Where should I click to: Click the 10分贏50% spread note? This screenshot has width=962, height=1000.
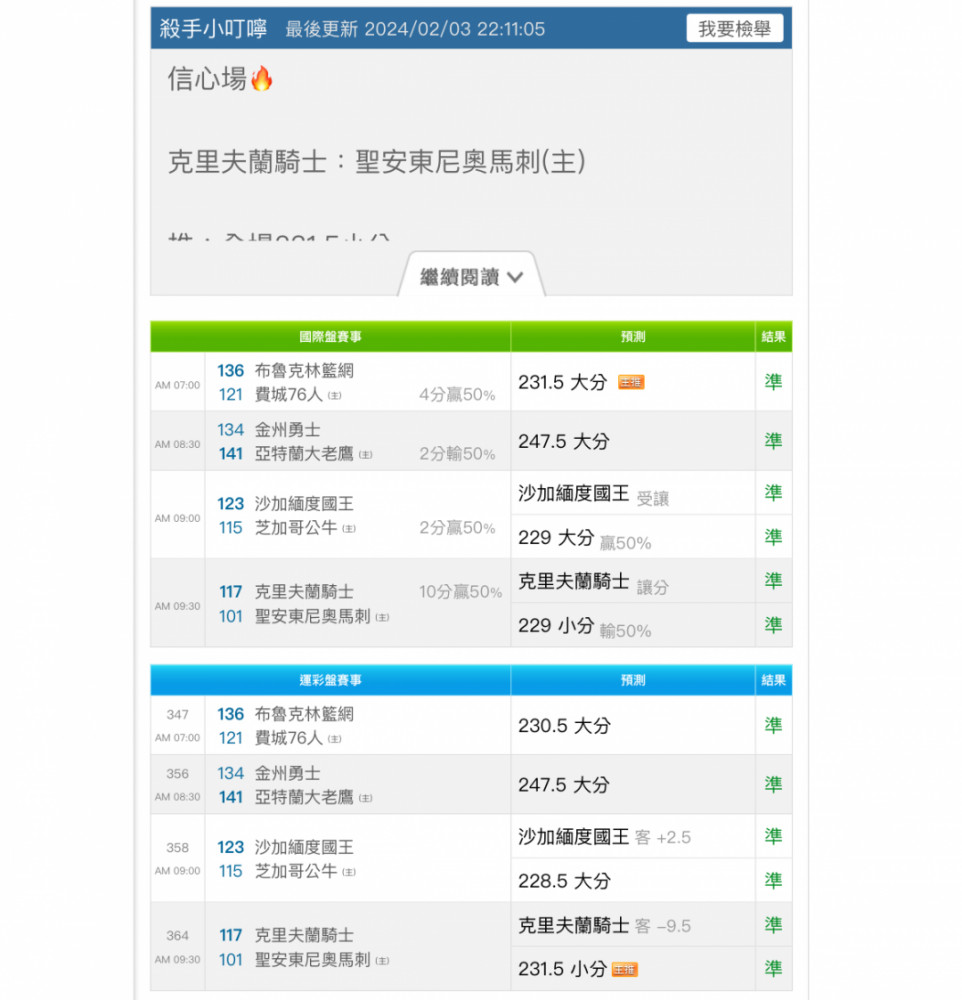[x=461, y=592]
